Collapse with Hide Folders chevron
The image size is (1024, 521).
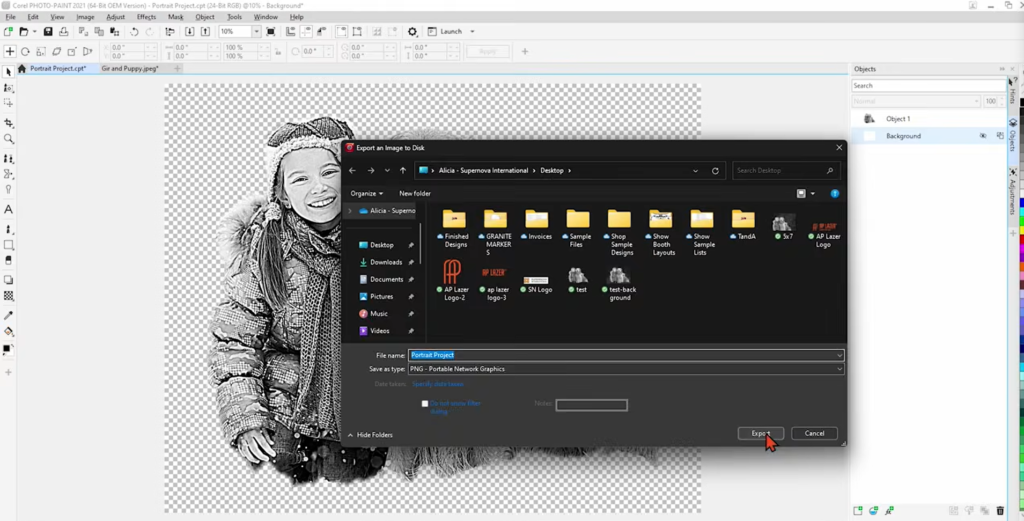351,435
